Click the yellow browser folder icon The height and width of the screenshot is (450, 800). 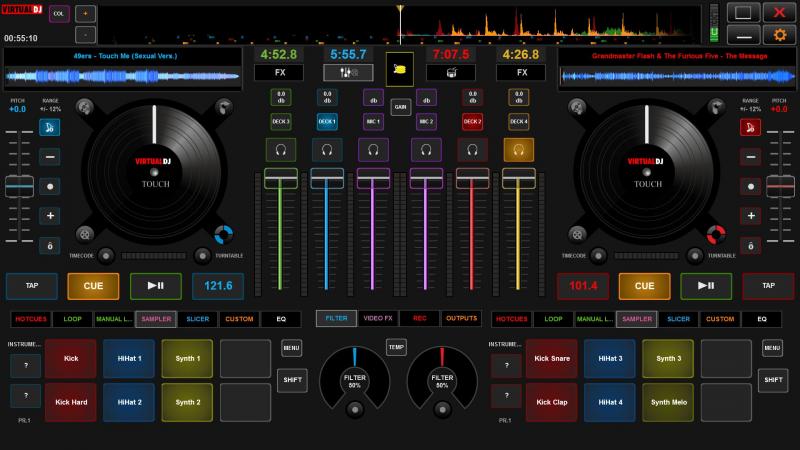click(x=400, y=67)
